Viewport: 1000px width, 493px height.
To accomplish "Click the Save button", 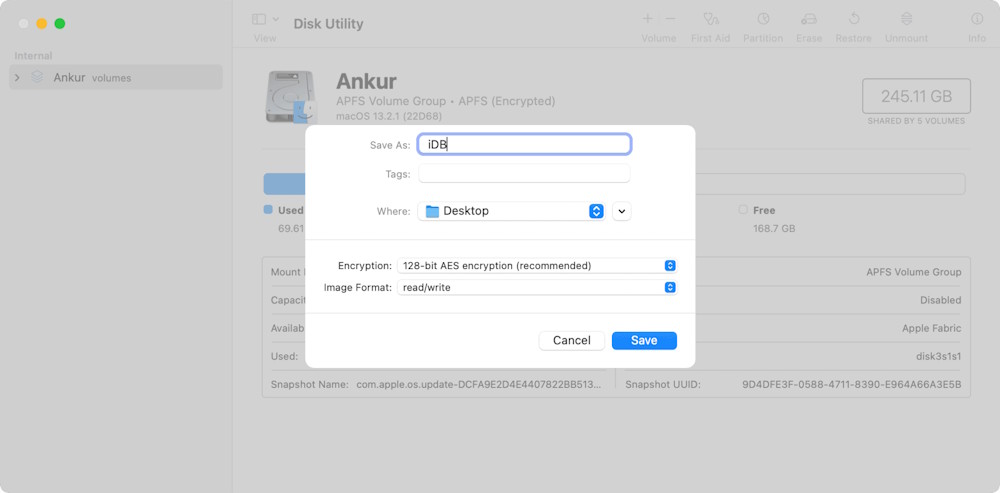I will (x=644, y=341).
